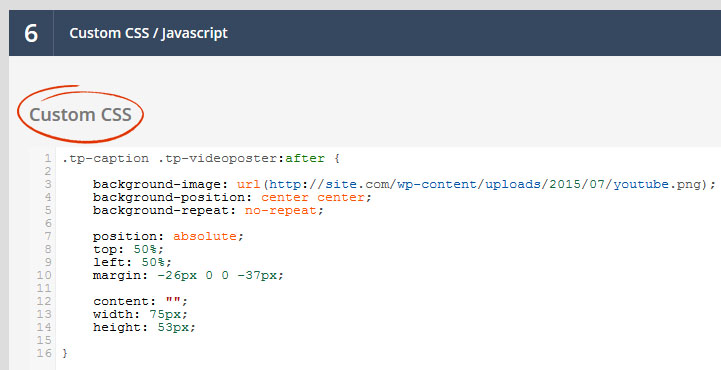The image size is (721, 370).
Task: Place cursor after top: 50% line
Action: [165, 250]
